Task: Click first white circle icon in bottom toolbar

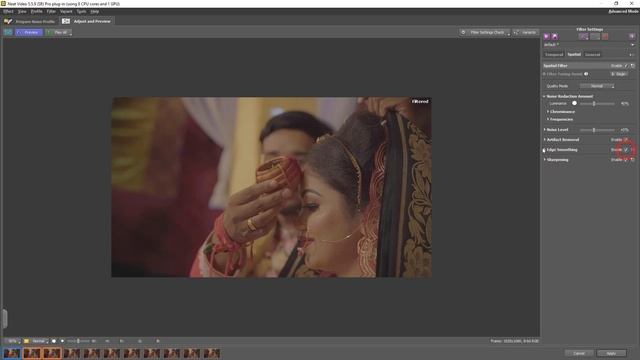Action: 54,341
